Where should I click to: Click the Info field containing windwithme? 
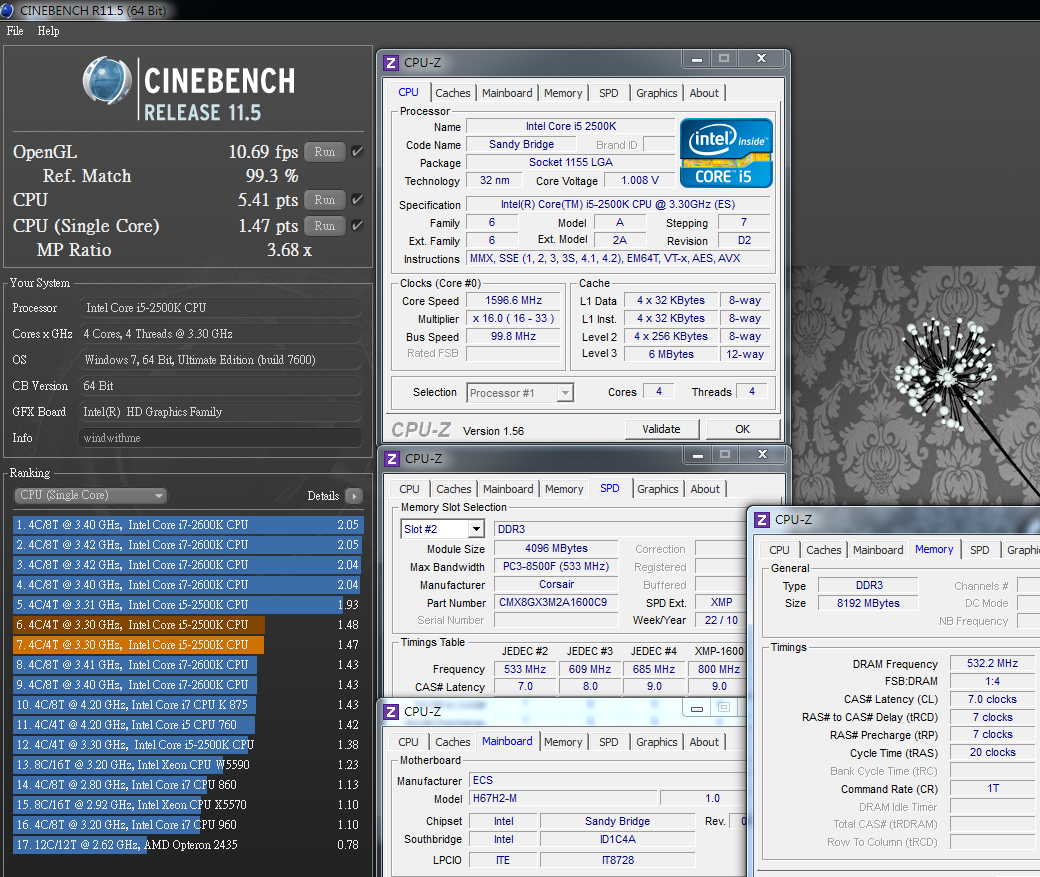tap(220, 438)
